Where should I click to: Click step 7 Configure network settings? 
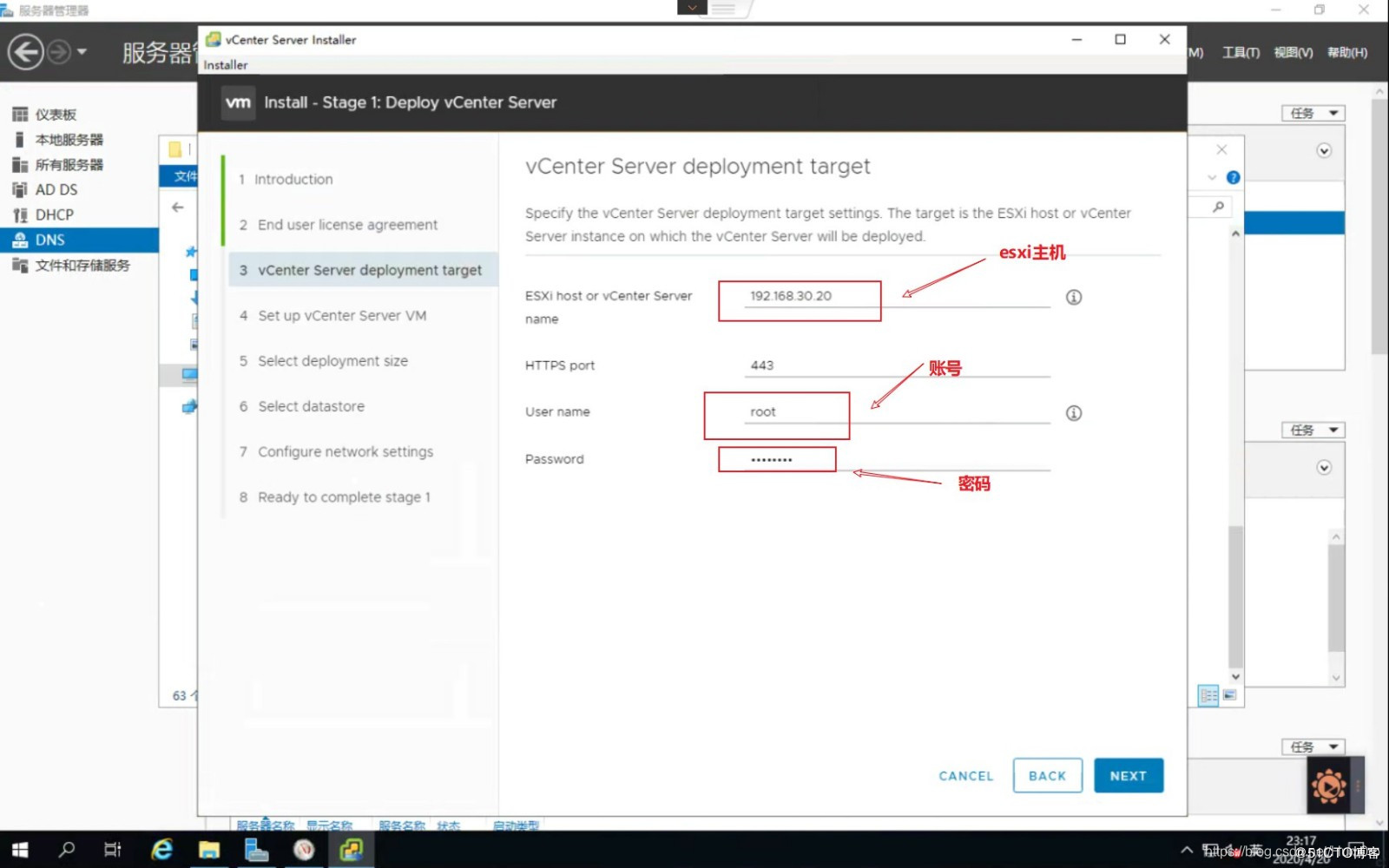click(x=337, y=452)
